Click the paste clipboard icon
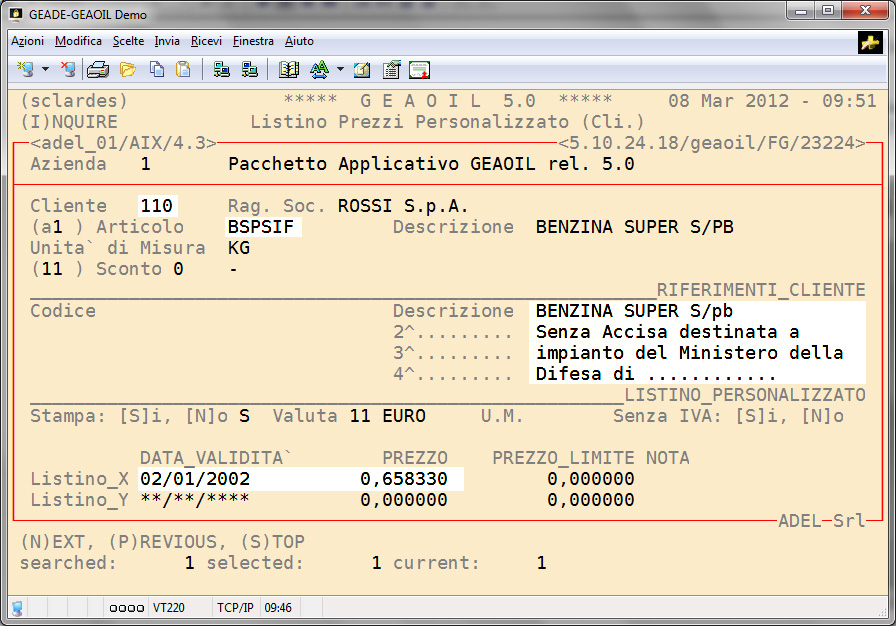The width and height of the screenshot is (896, 626). 183,70
